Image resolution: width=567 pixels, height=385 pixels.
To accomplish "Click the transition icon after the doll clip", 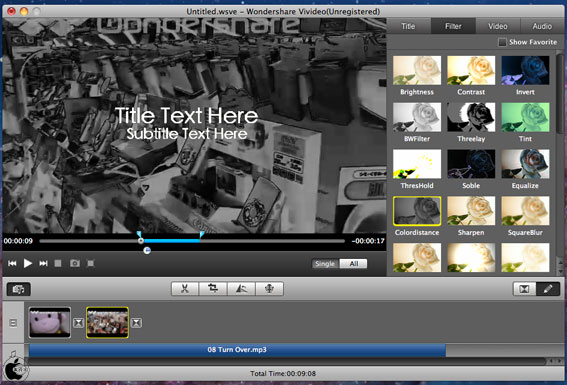I will [78, 323].
